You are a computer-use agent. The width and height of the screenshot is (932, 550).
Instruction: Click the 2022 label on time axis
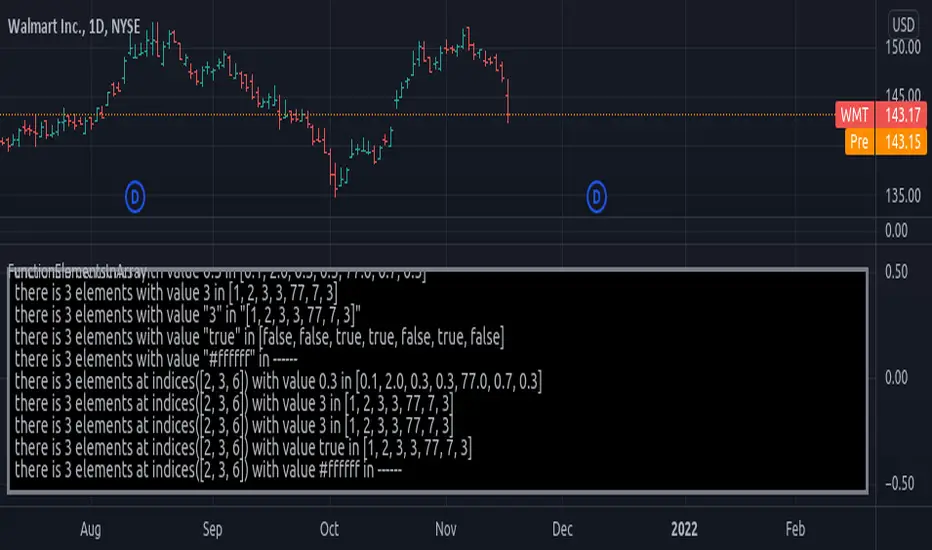pos(686,527)
